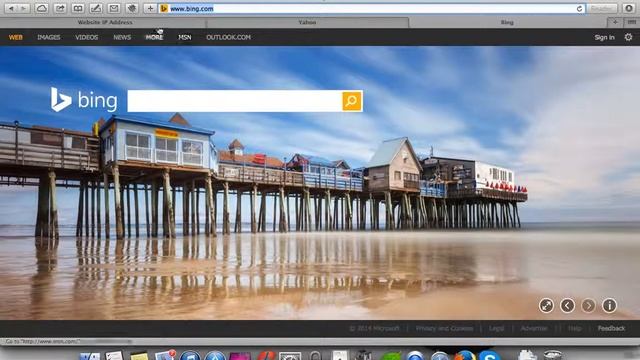Click the pencil-and-page toolbar icon
640x360 pixels.
(x=96, y=9)
